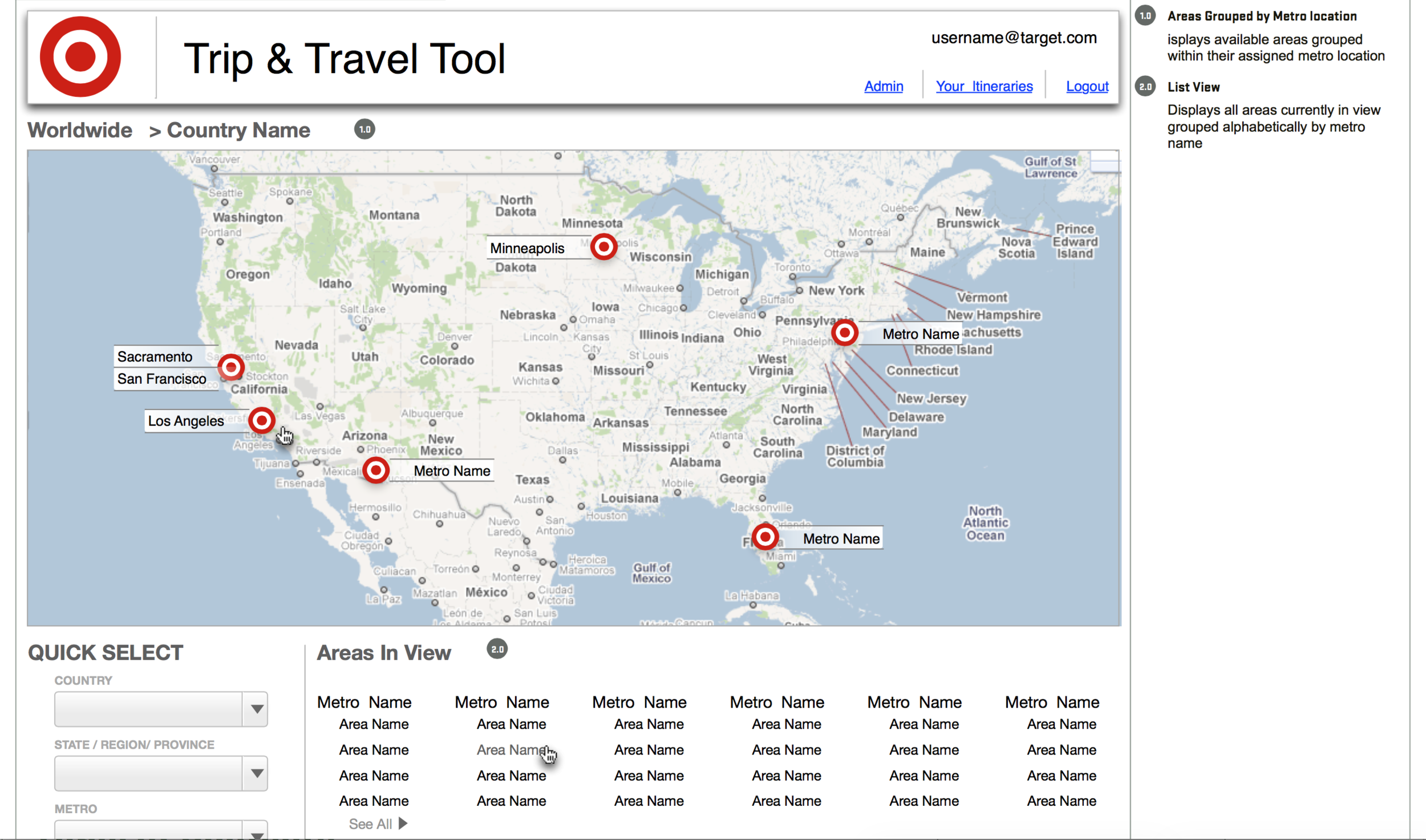Click username@target.com account text

pyautogui.click(x=1014, y=38)
